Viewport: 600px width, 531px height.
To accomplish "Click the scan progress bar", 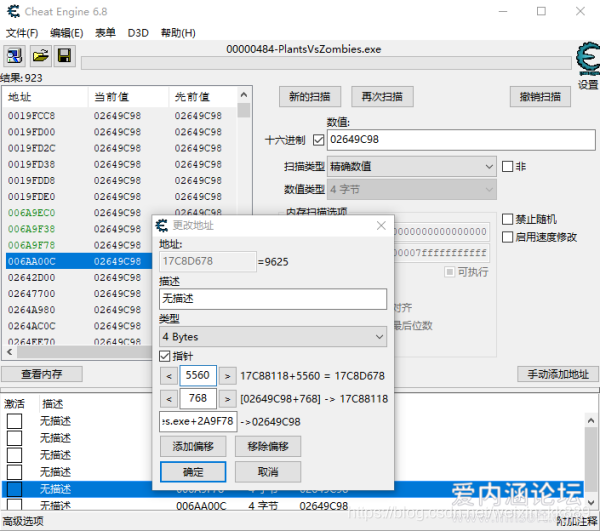I will [x=326, y=63].
